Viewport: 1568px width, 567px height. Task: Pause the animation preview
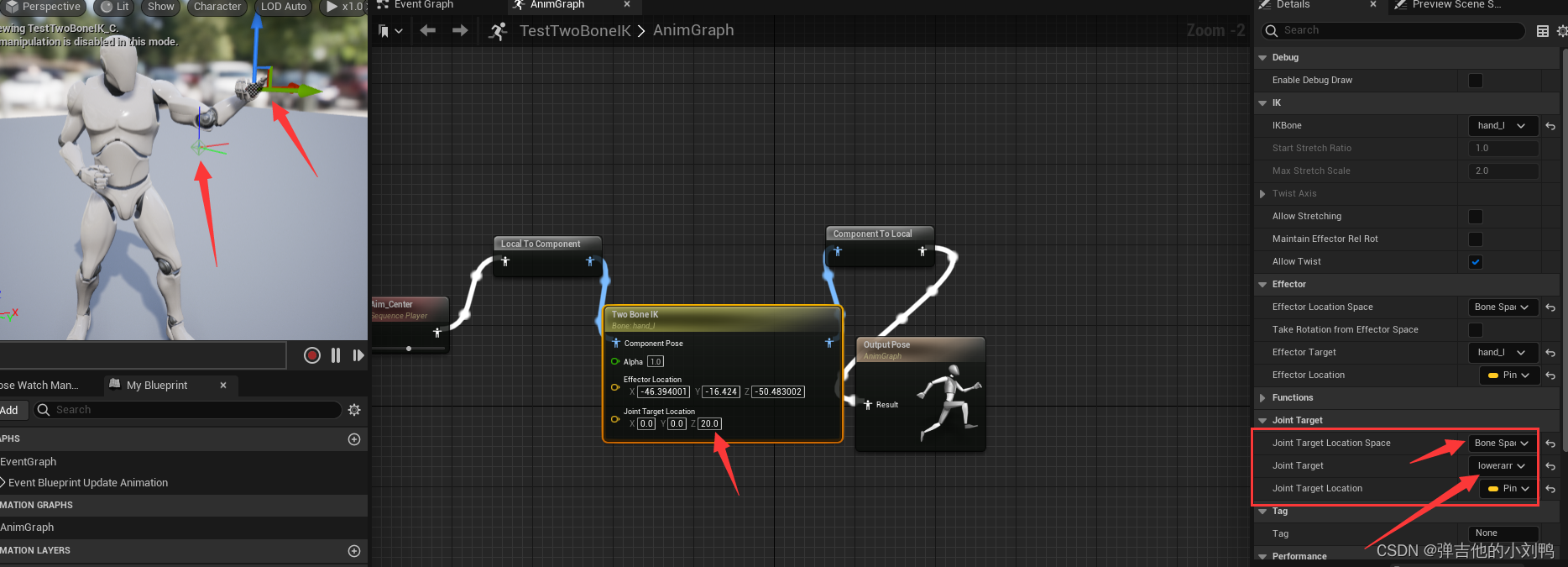[x=336, y=355]
